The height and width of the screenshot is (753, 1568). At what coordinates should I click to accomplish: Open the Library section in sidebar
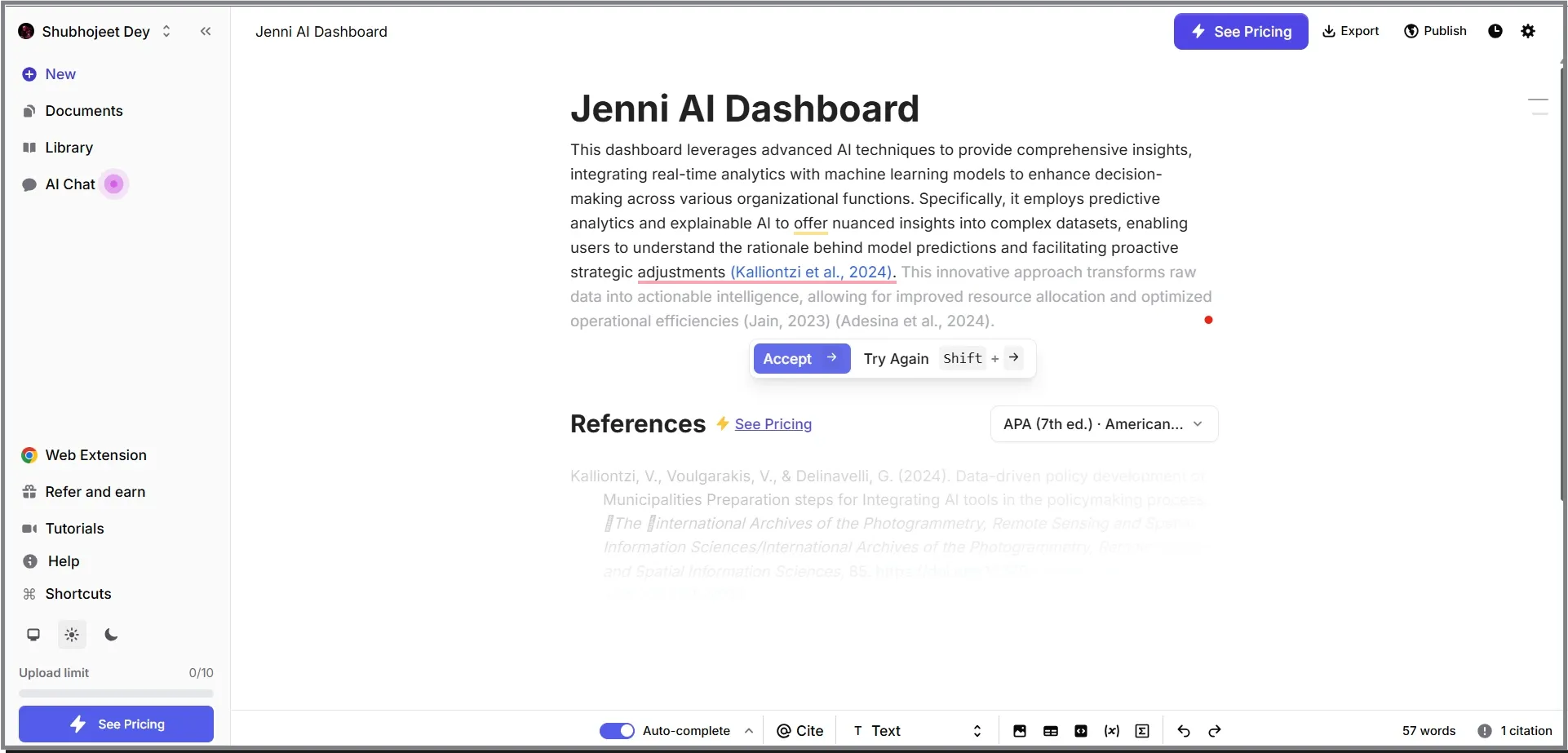tap(69, 148)
